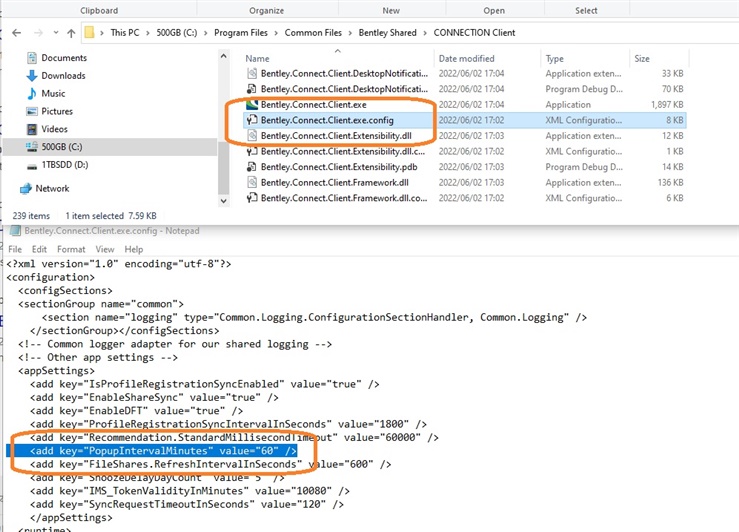This screenshot has width=739, height=532.
Task: Sort files by Name column header
Action: [x=257, y=58]
